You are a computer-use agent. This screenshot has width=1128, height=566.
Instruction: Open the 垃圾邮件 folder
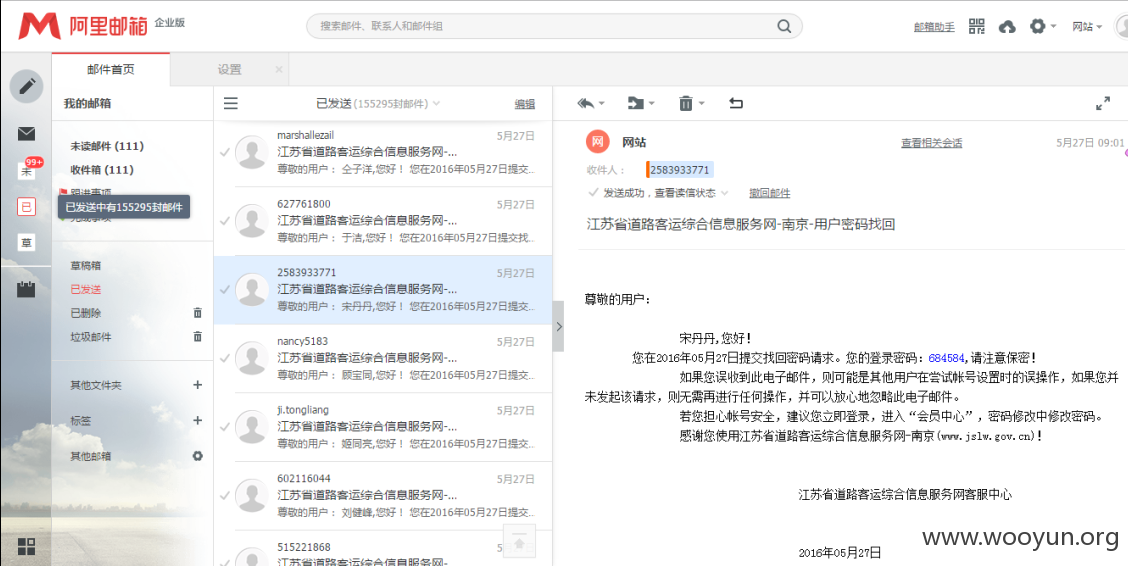91,337
